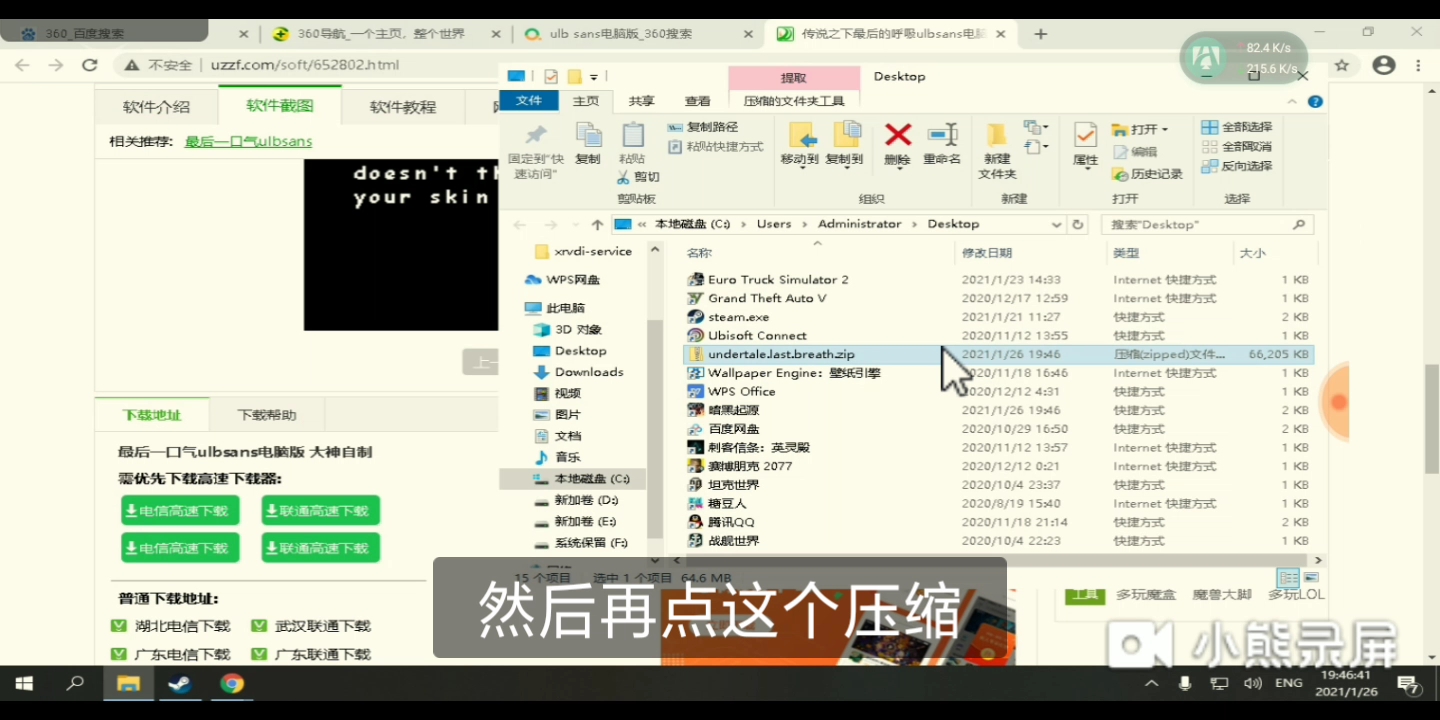Switch to details view in the status bar

[x=1289, y=578]
